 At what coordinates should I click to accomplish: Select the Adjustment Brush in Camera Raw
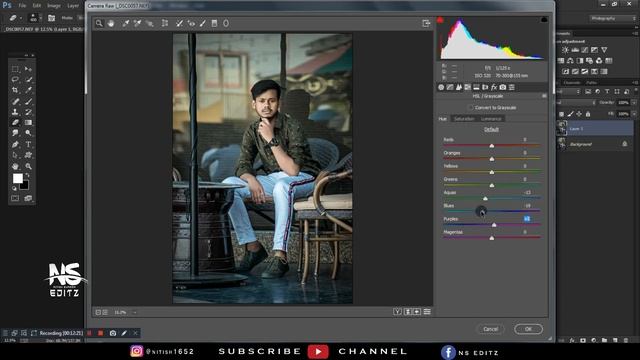coord(203,23)
